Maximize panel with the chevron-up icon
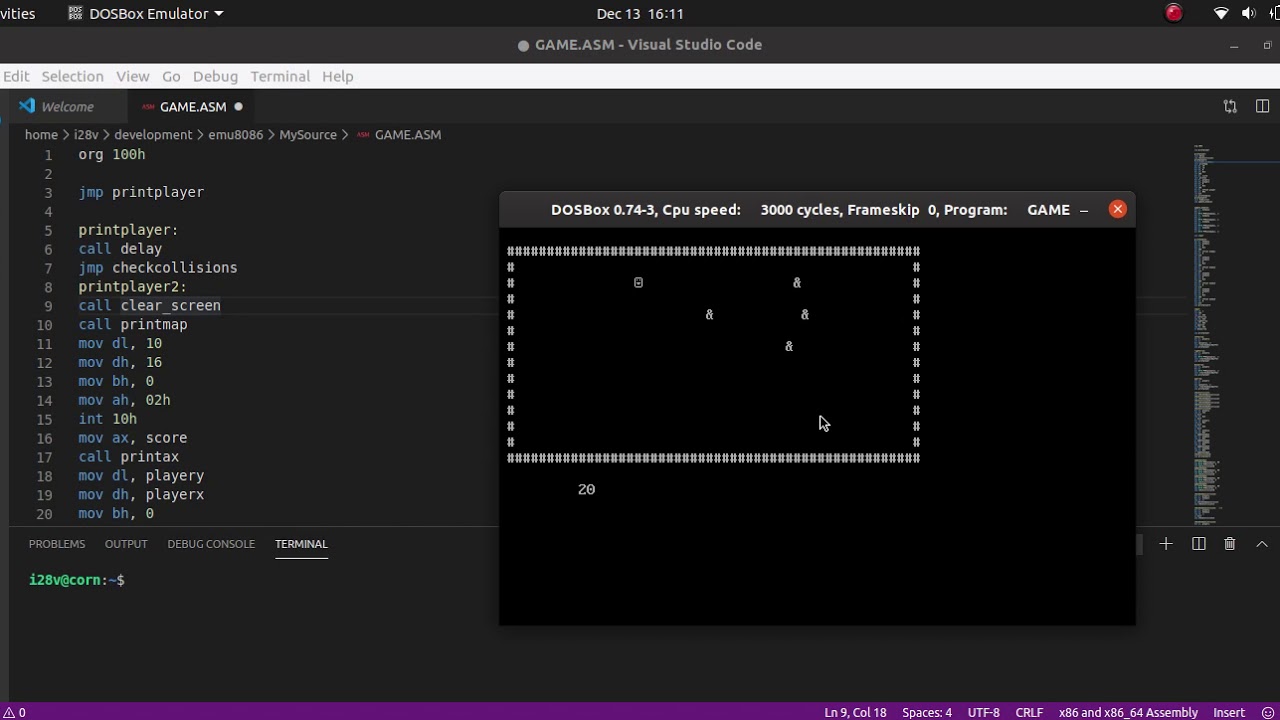Screen dimensions: 1280x720 click(1262, 544)
